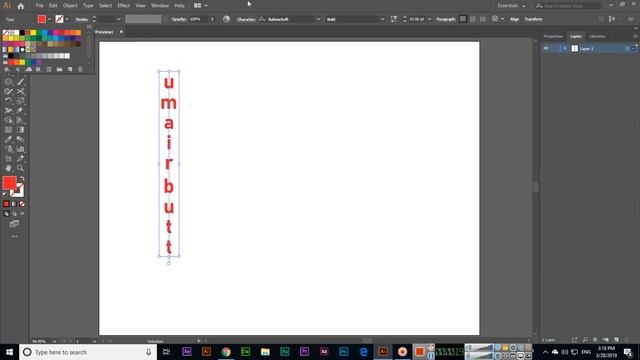
Task: Align paragraph text to the right
Action: point(483,19)
